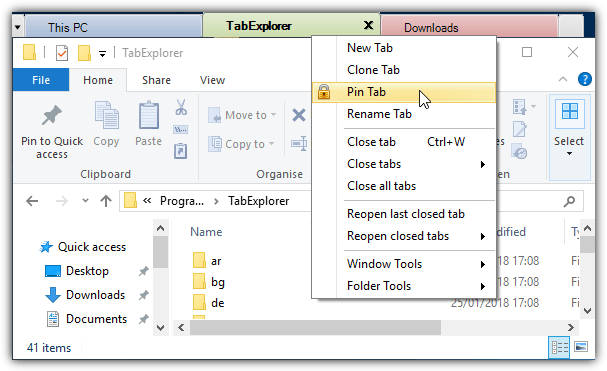Viewport: 607px width, 371px height.
Task: Open Customize Quick Access Toolbar dropdown
Action: click(x=103, y=54)
